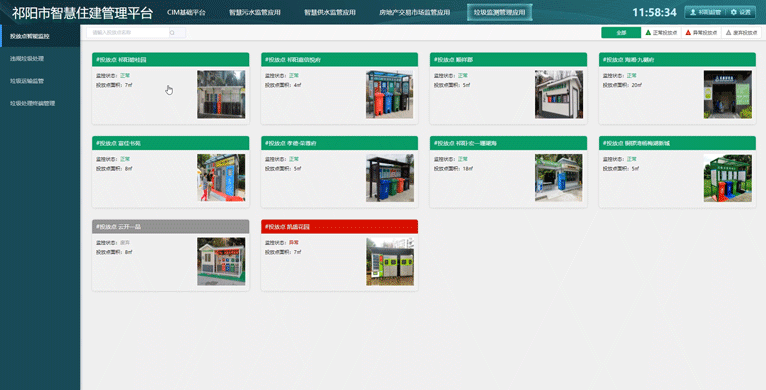Click the 4㎡ area value
Viewport: 766px width, 390px height.
point(298,85)
